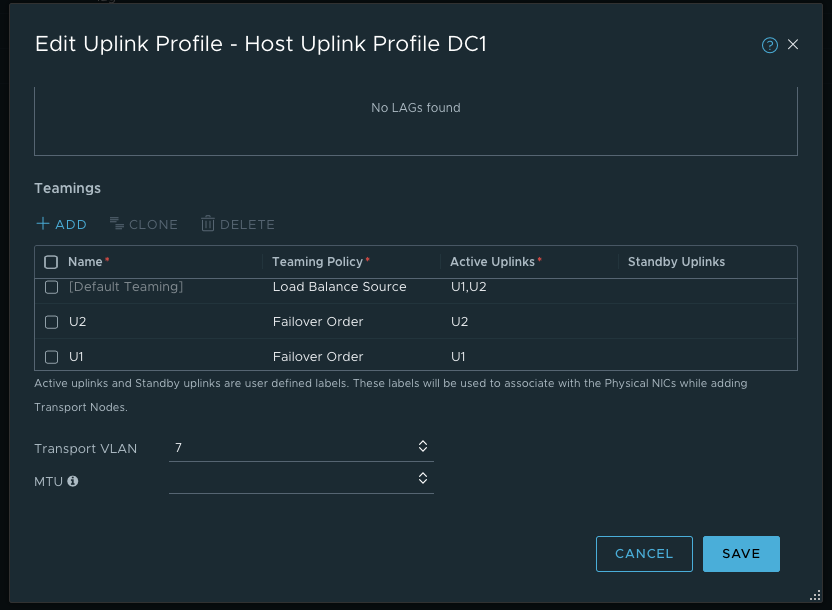Viewport: 832px width, 610px height.
Task: Add a new teaming entry
Action: [x=62, y=224]
